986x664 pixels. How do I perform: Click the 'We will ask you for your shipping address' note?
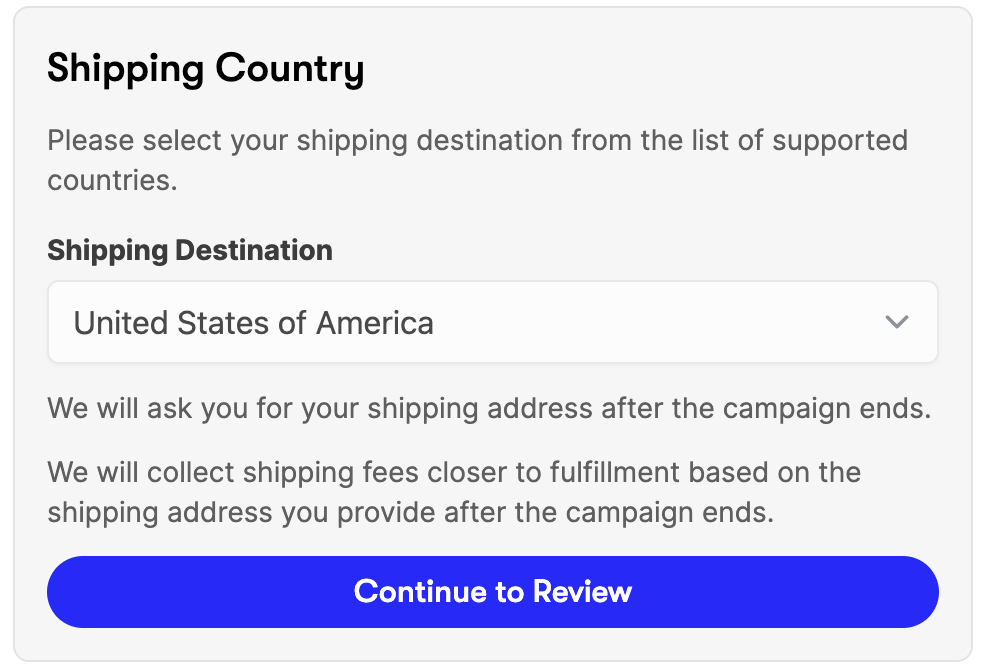point(489,409)
